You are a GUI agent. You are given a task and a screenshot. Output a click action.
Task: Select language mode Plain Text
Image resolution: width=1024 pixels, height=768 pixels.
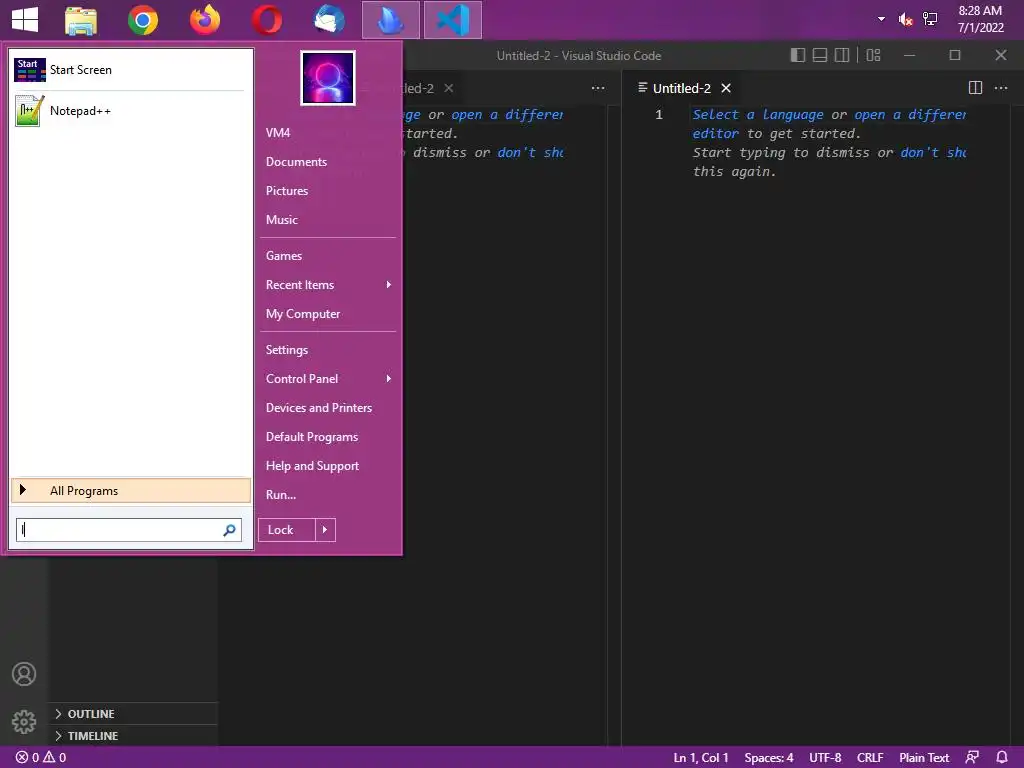point(923,758)
